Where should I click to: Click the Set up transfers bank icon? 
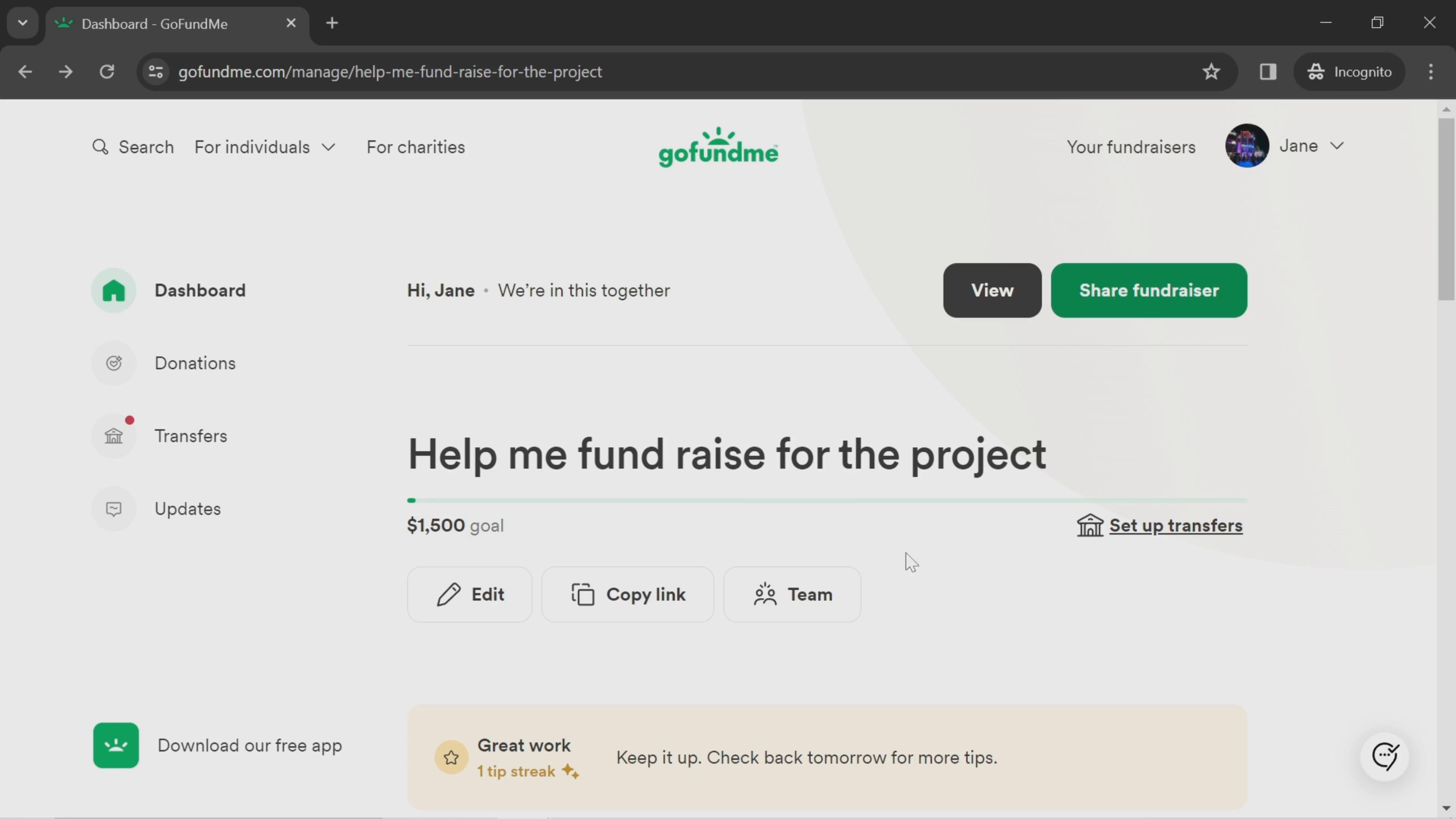1090,525
